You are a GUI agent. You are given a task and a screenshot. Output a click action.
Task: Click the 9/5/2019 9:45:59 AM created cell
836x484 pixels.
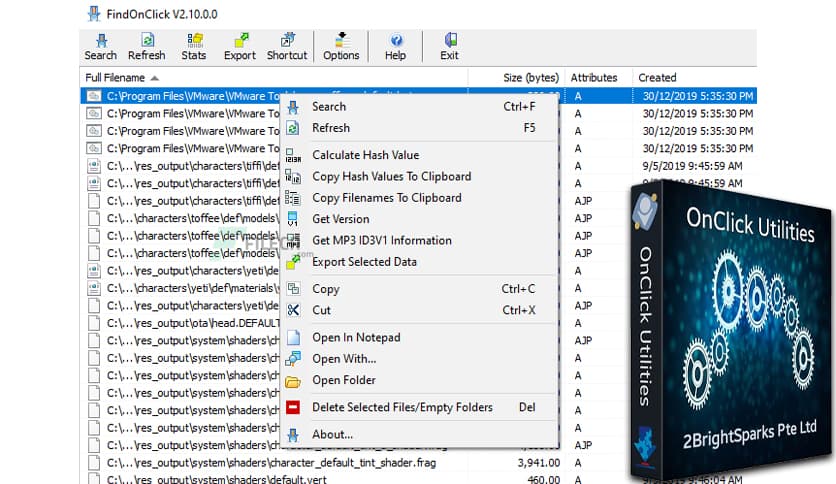click(x=692, y=166)
